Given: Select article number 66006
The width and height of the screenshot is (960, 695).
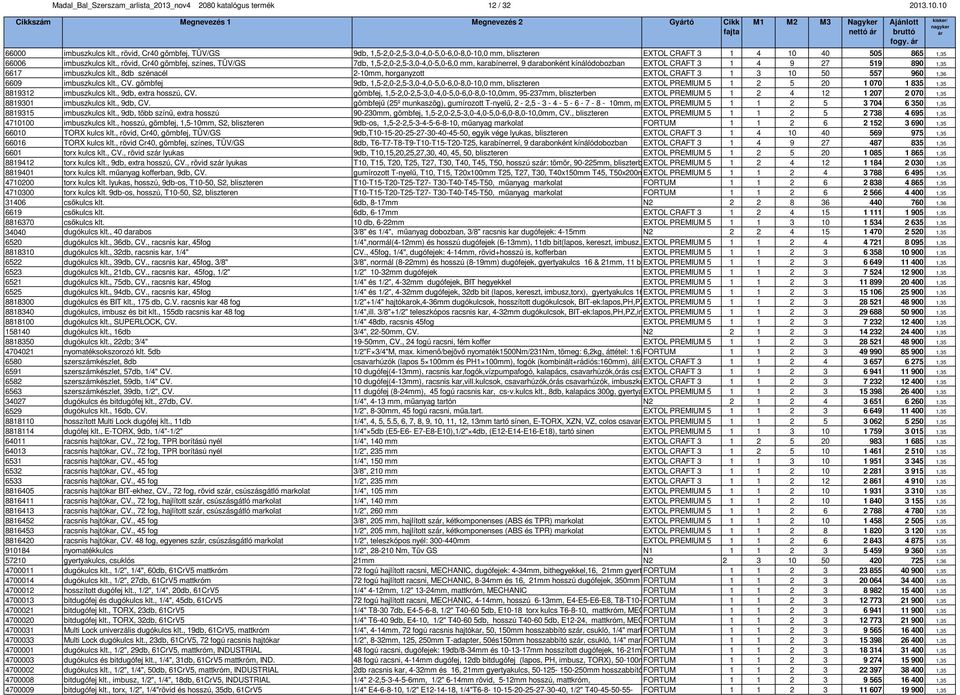Looking at the screenshot, I should (16, 63).
